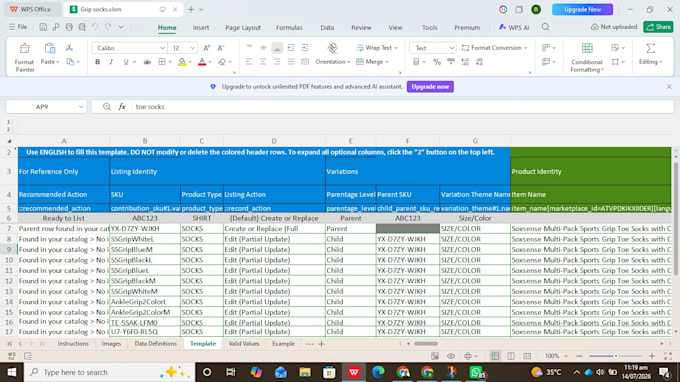Expand the Wrap Text dropdown arrow

[396, 48]
